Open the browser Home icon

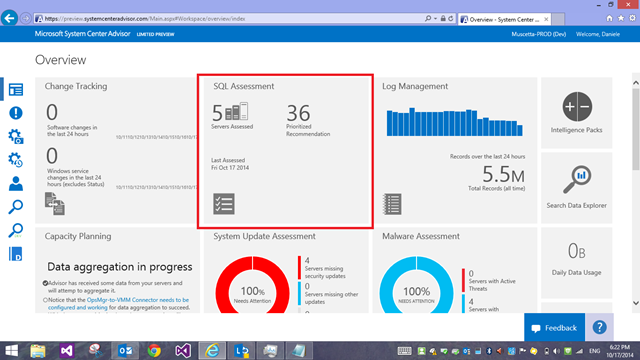(609, 18)
